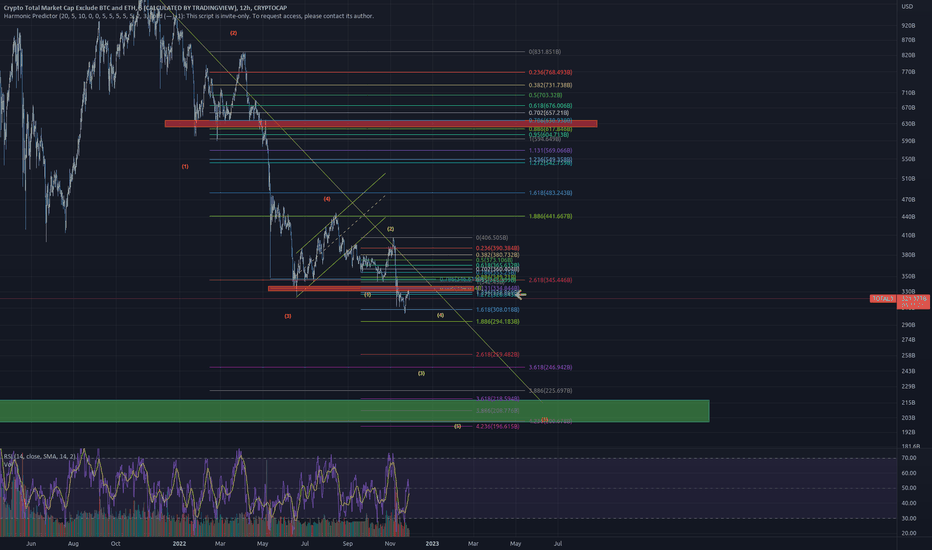Click the 1.618(308.018B) Fibonacci label
932x550 pixels.
(498, 310)
